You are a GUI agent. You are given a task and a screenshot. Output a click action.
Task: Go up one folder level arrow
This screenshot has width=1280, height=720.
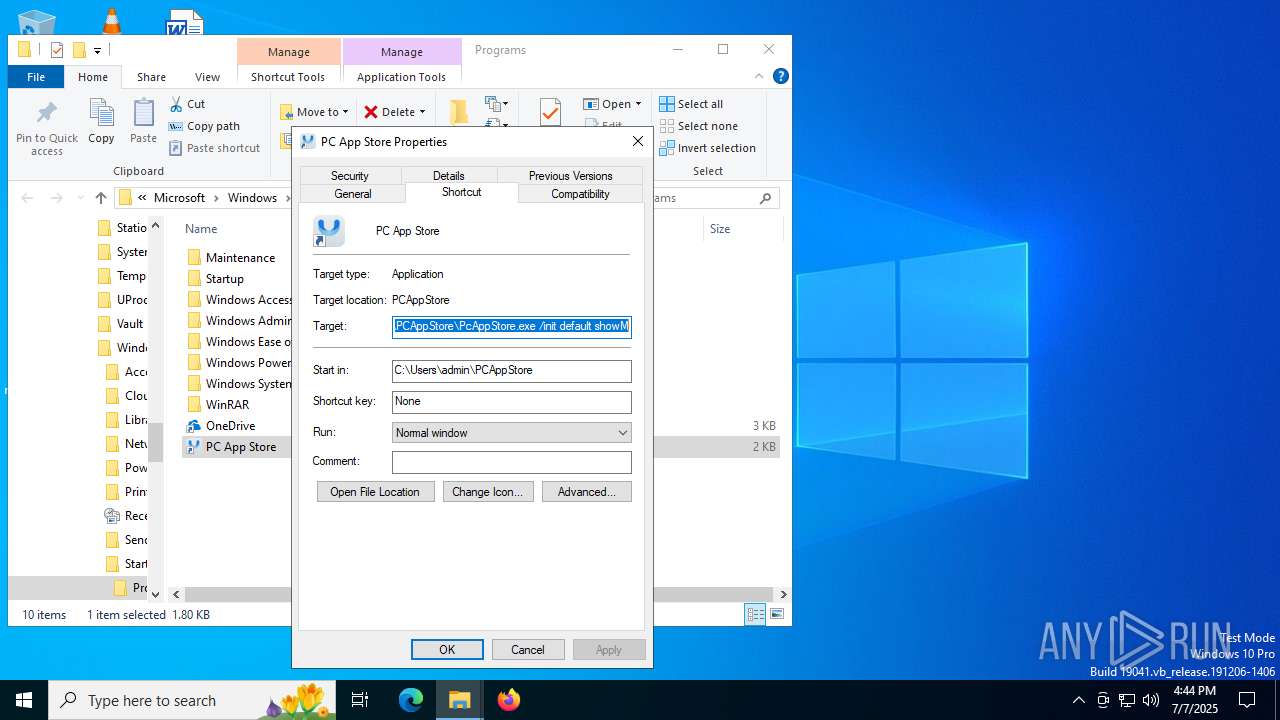100,198
